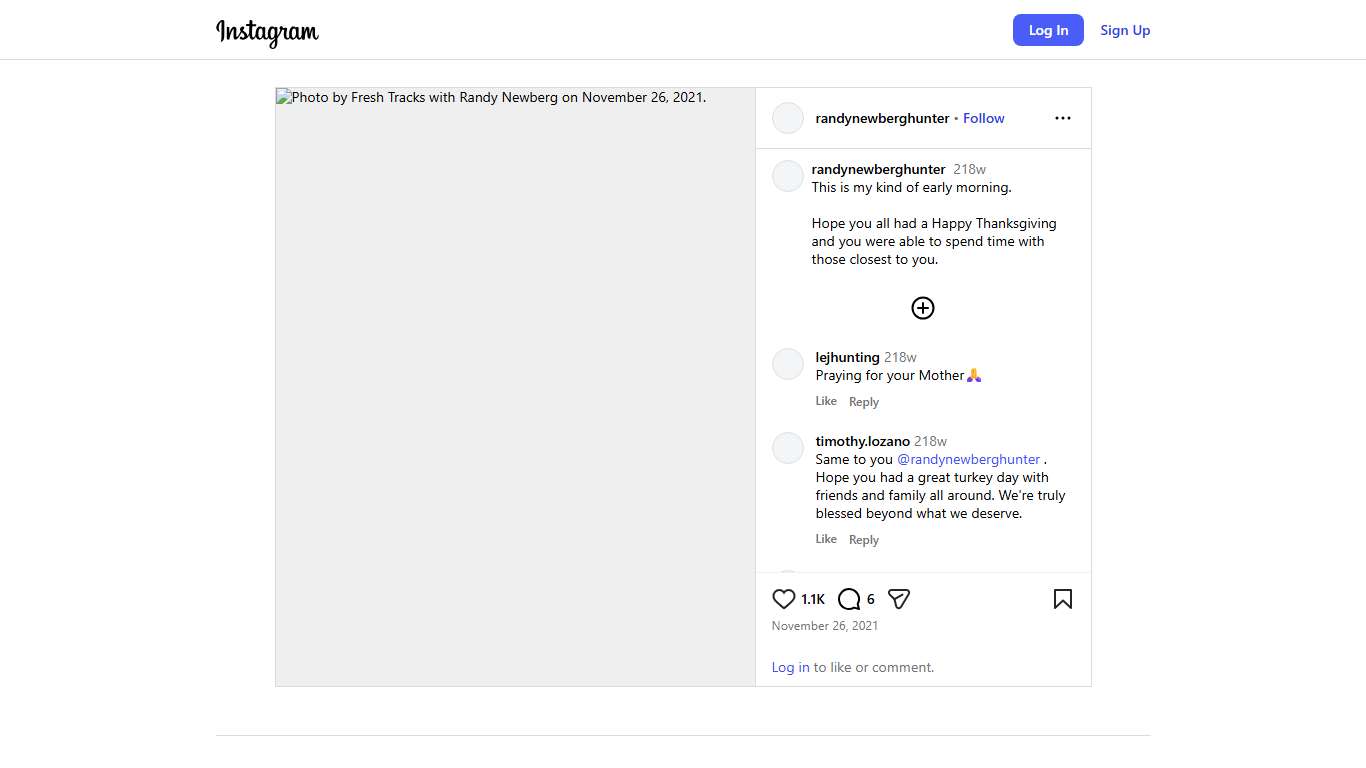The image size is (1366, 768).
Task: Reply to lejhunting's comment
Action: [864, 402]
